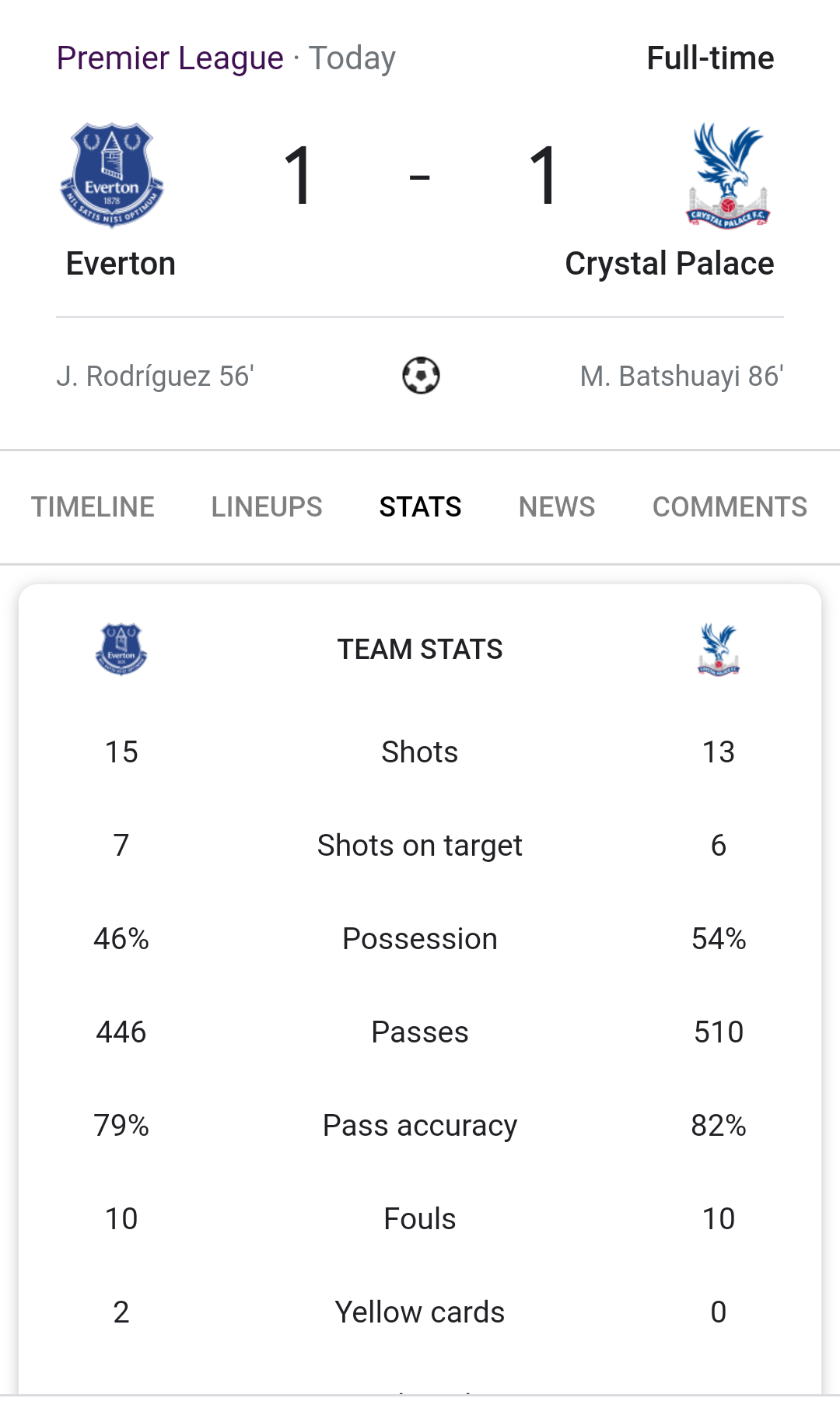This screenshot has height=1405, width=840.
Task: Switch to the Timeline tab
Action: pyautogui.click(x=93, y=507)
